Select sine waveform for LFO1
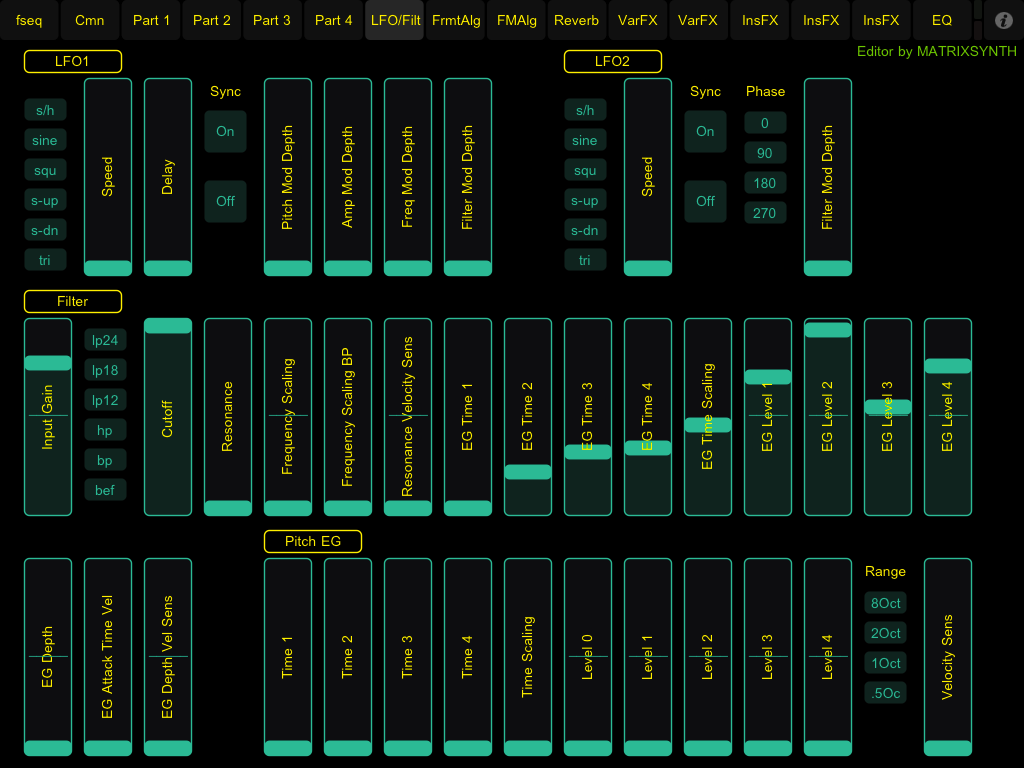The image size is (1024, 768). [45, 141]
